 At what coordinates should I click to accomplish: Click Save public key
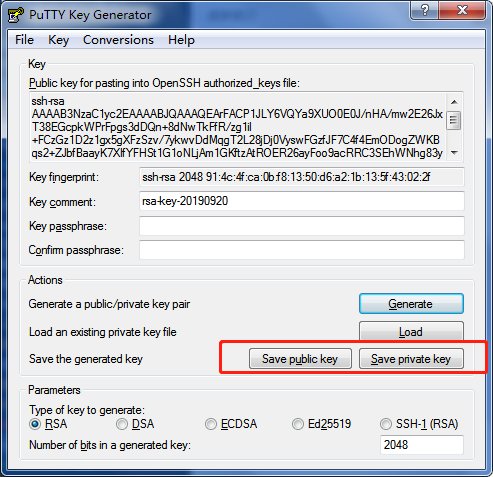click(300, 359)
